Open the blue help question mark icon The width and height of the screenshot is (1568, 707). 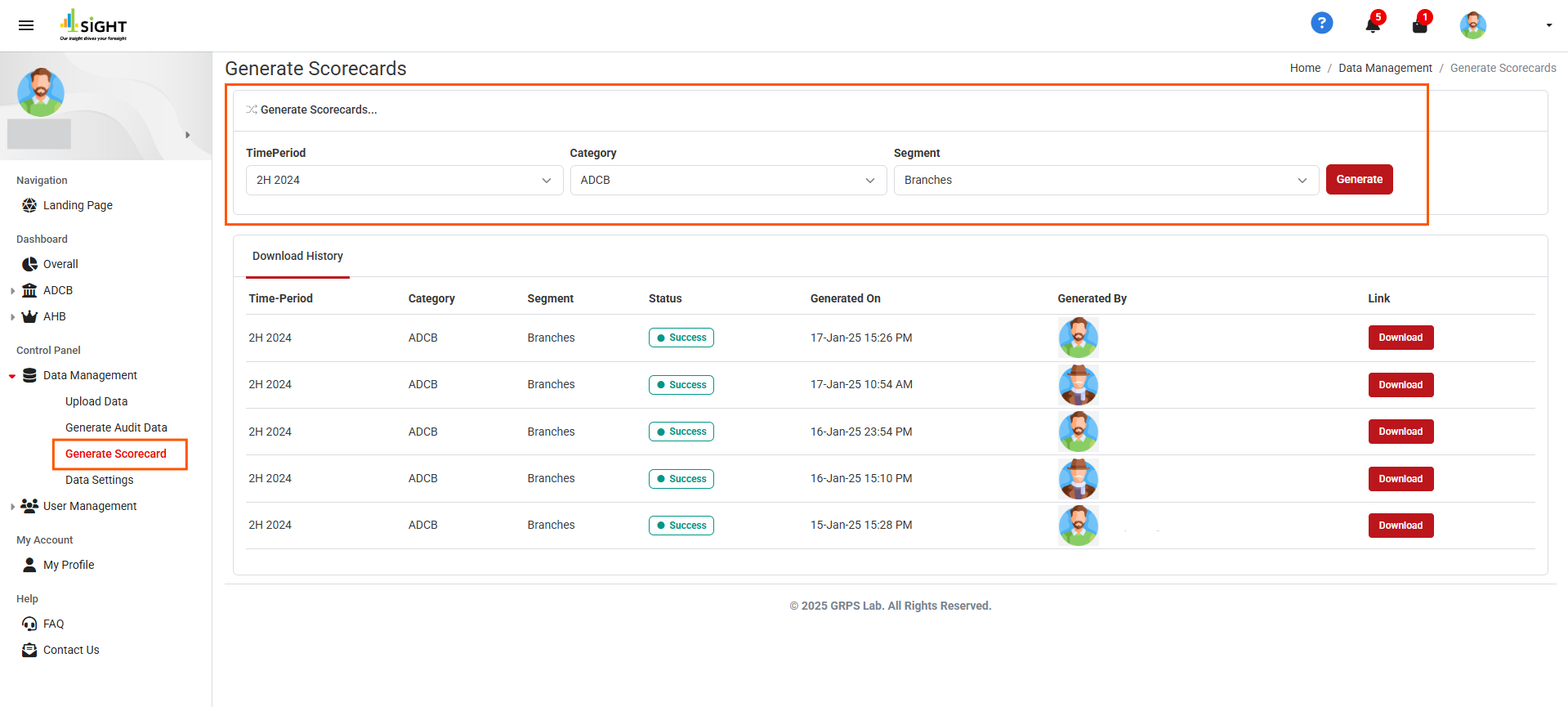pos(1321,23)
